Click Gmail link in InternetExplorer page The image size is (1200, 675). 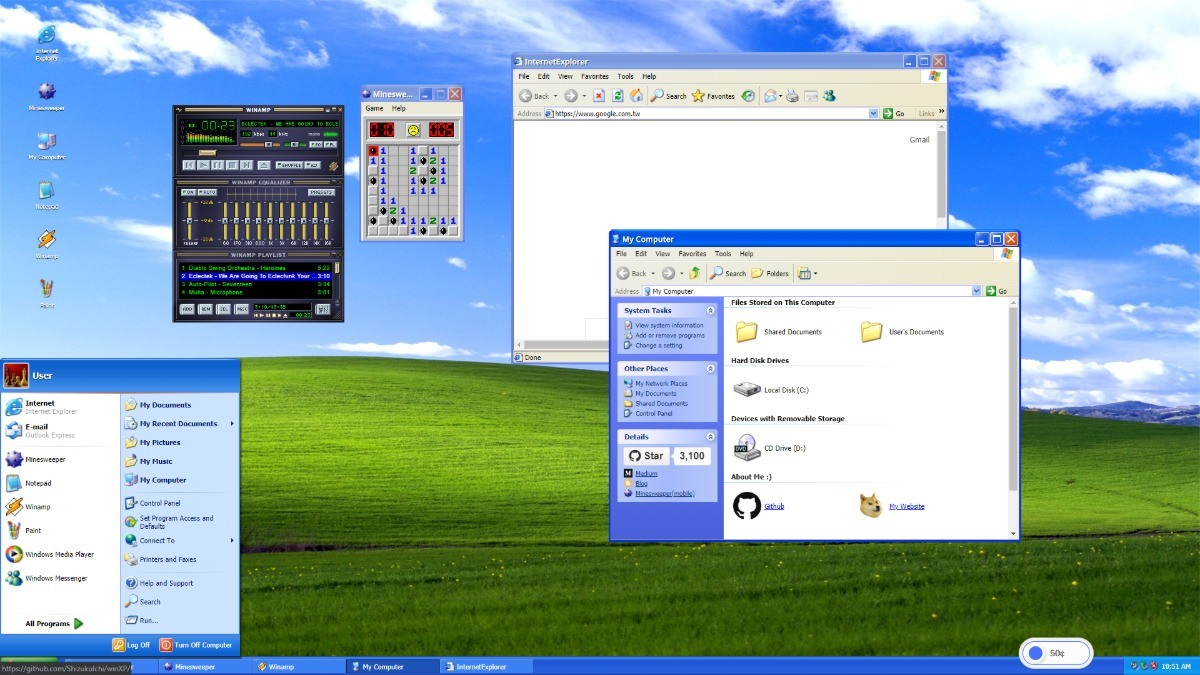click(x=919, y=140)
